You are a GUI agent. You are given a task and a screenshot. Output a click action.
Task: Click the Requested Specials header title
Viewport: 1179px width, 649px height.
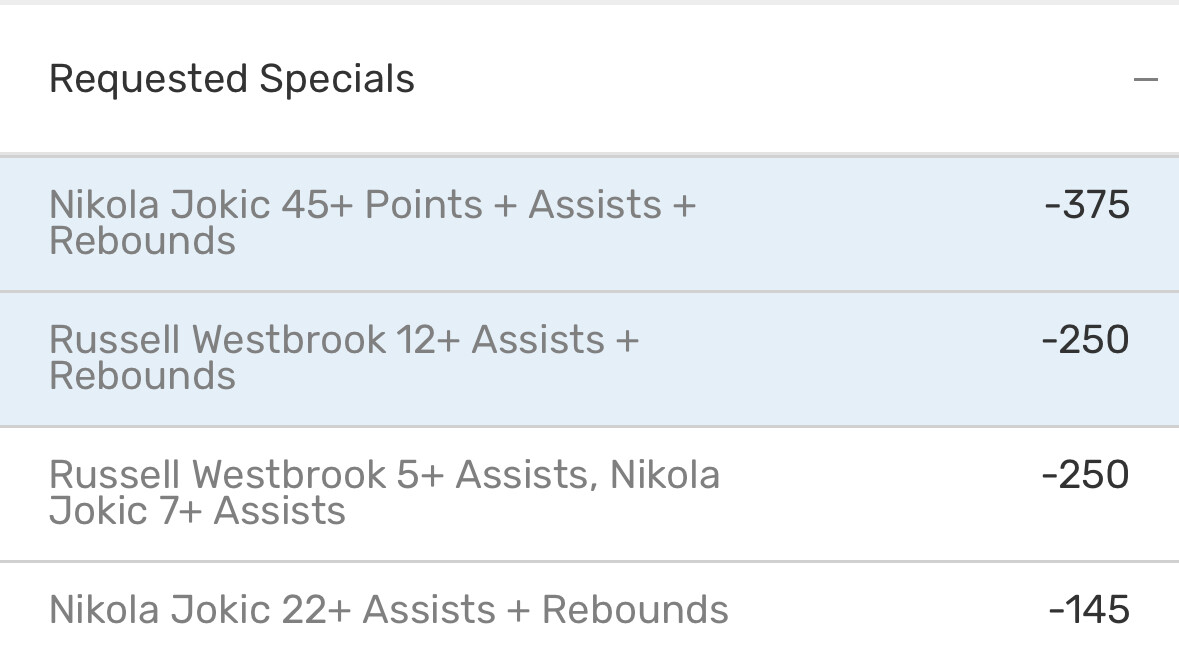click(x=232, y=79)
